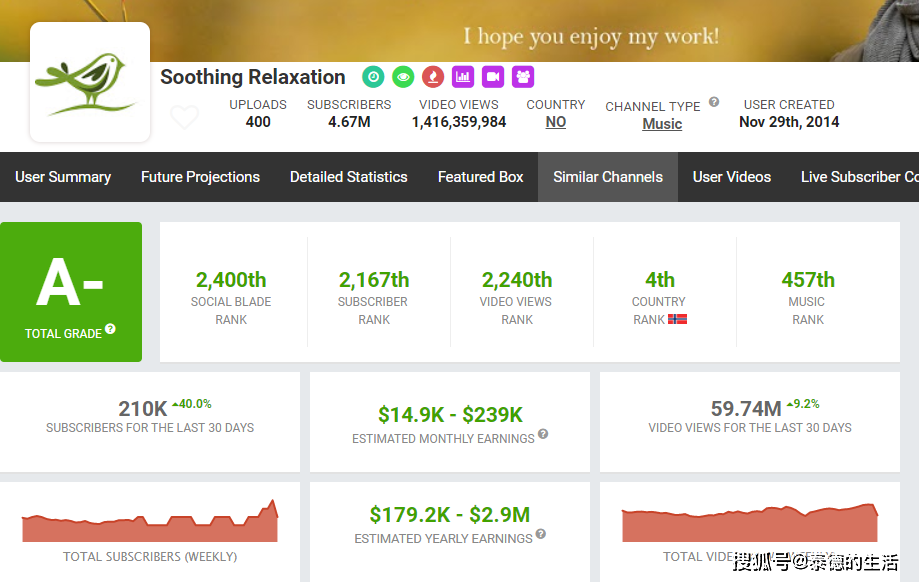
Task: Click the teal clock badge icon
Action: tap(373, 77)
